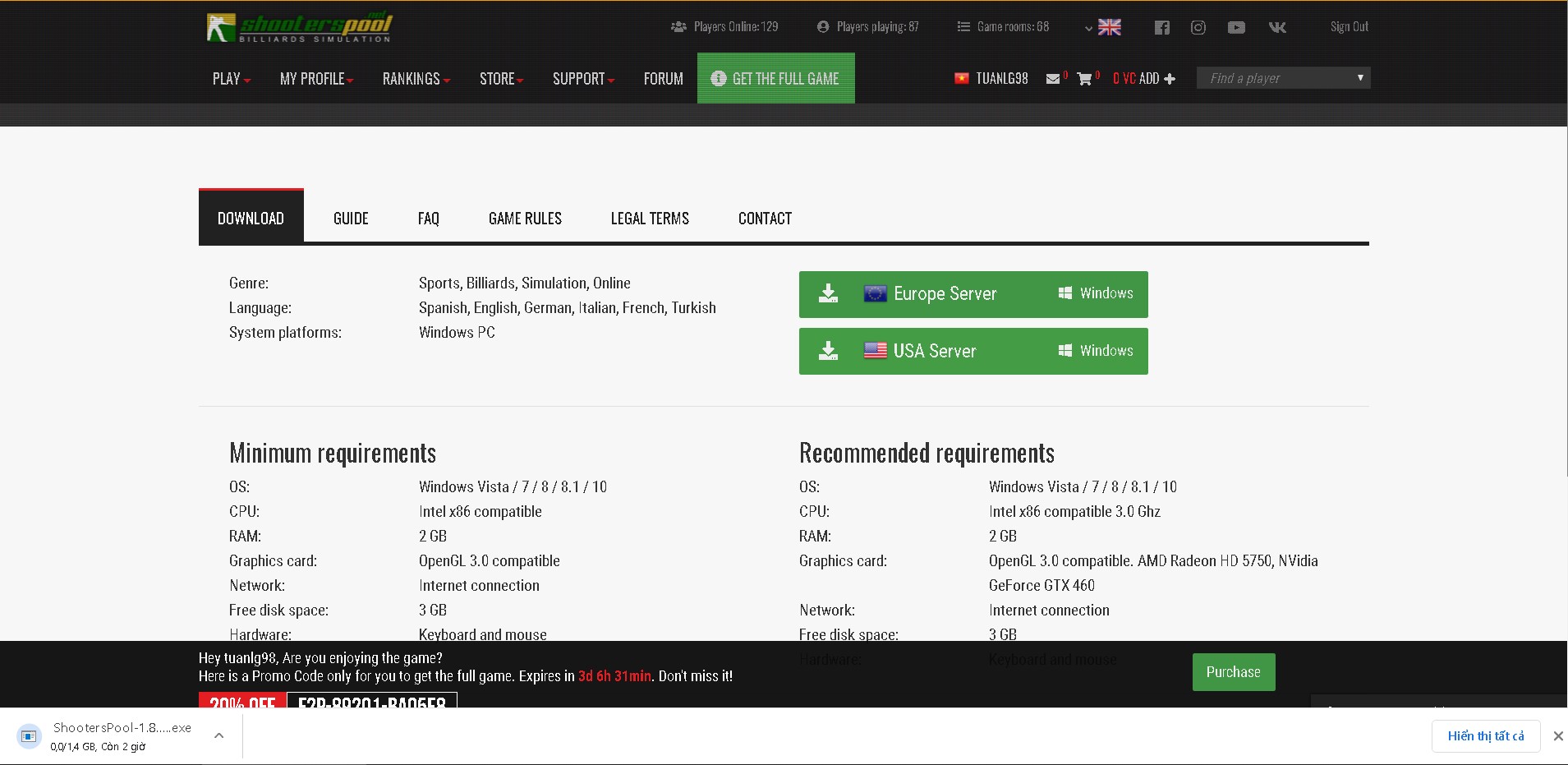This screenshot has height=765, width=1568.
Task: Open the VK social icon
Action: click(x=1277, y=27)
